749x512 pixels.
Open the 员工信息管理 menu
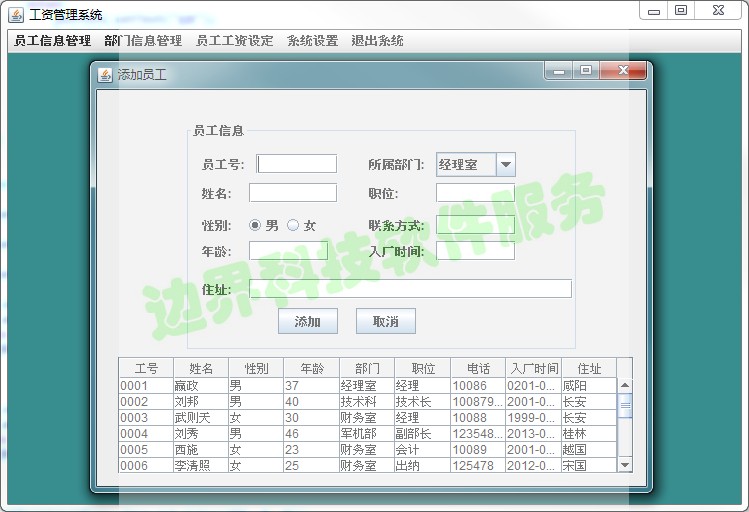[x=53, y=41]
